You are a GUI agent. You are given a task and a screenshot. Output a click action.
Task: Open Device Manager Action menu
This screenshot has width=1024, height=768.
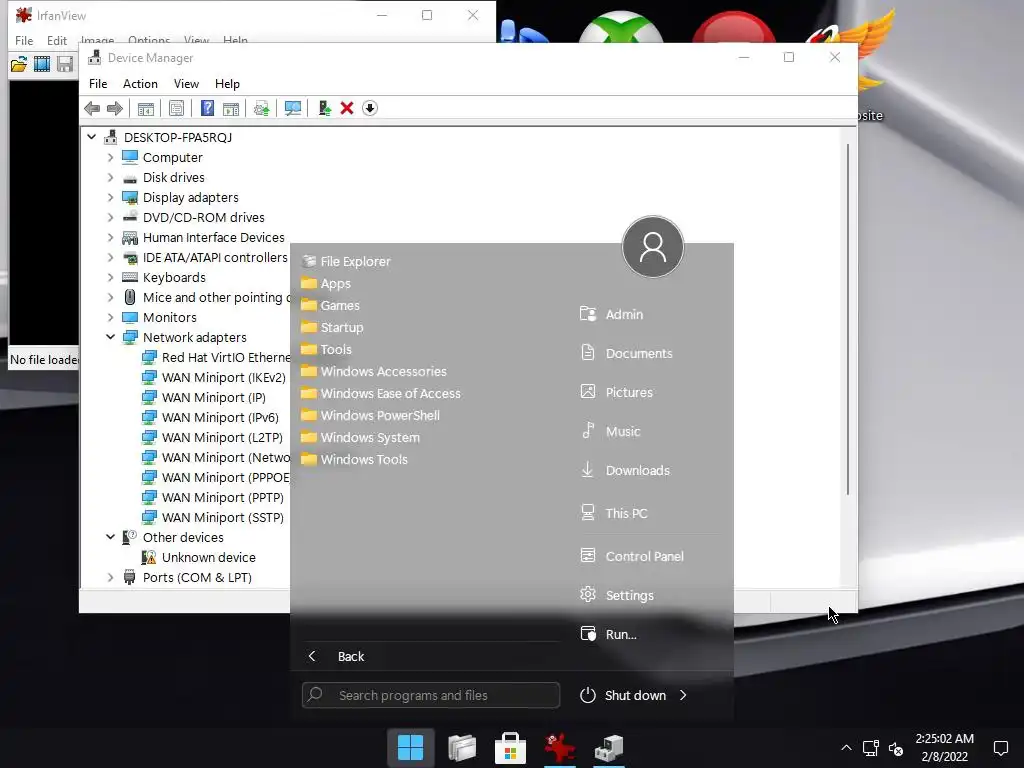140,84
